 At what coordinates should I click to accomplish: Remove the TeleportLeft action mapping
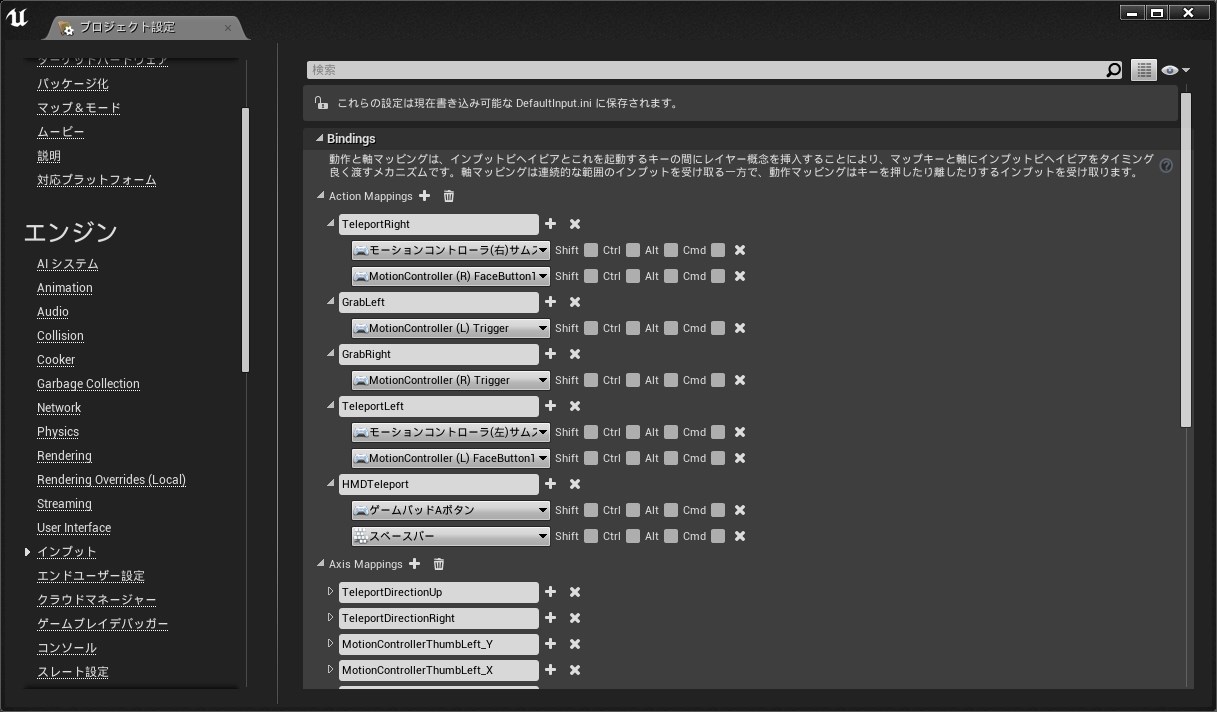click(575, 406)
